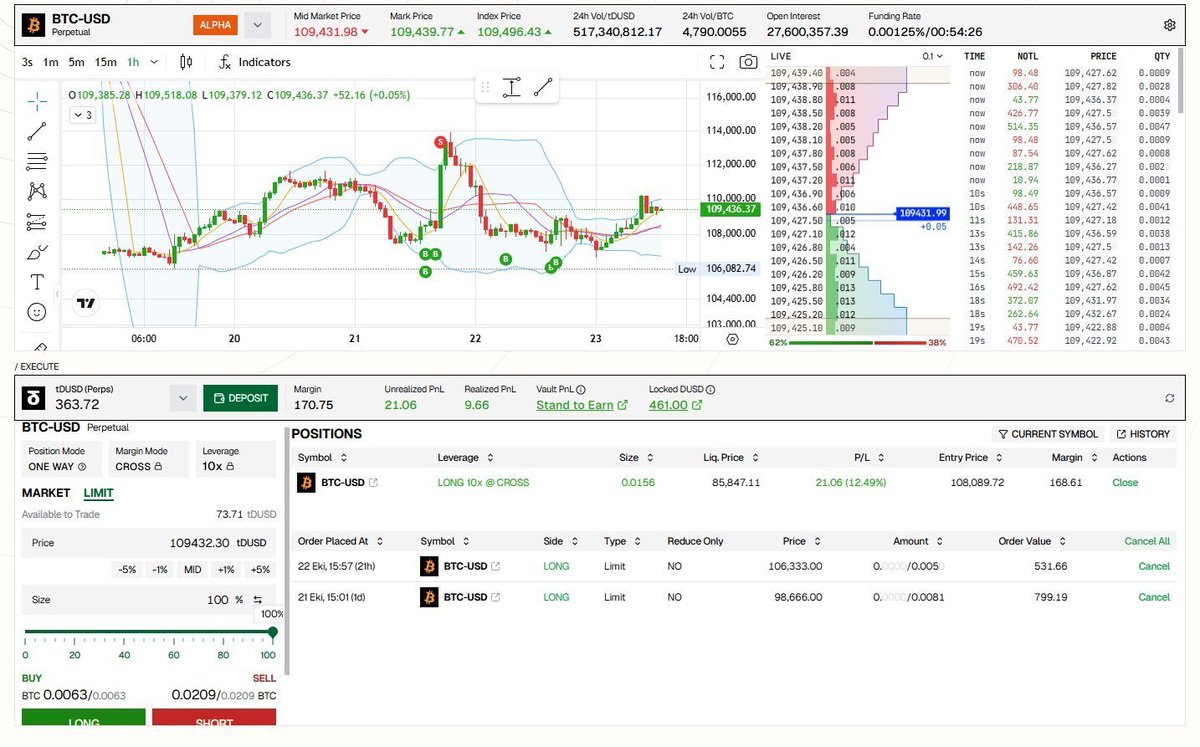The height and width of the screenshot is (747, 1200).
Task: Open BTC-USD position external link icon
Action: pyautogui.click(x=374, y=483)
